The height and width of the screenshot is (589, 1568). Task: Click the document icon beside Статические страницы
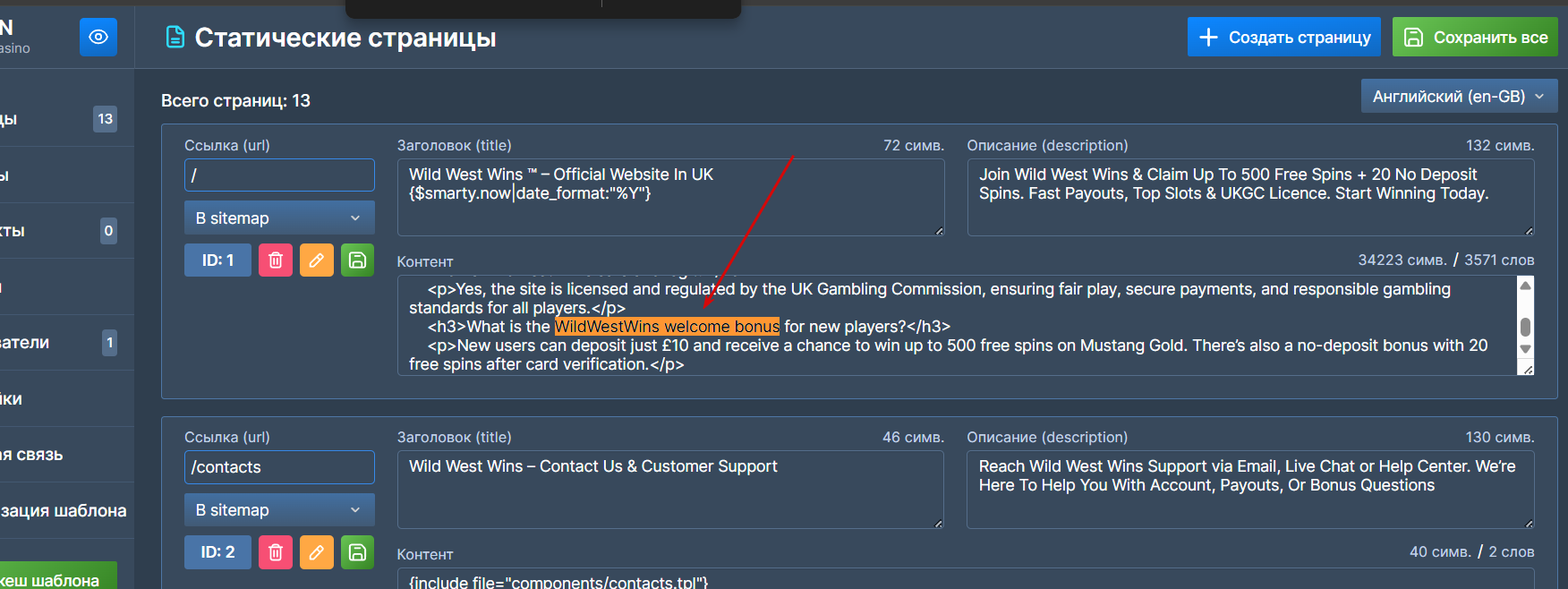click(175, 37)
